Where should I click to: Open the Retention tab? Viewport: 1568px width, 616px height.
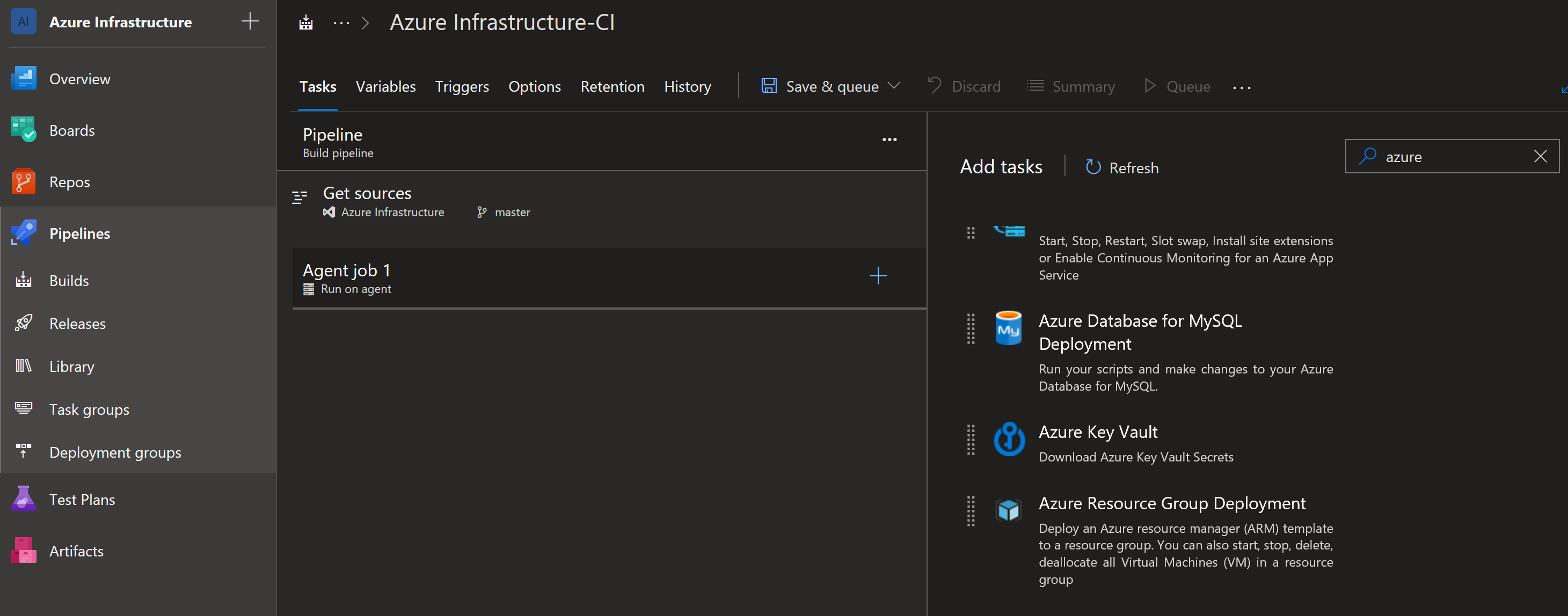612,86
